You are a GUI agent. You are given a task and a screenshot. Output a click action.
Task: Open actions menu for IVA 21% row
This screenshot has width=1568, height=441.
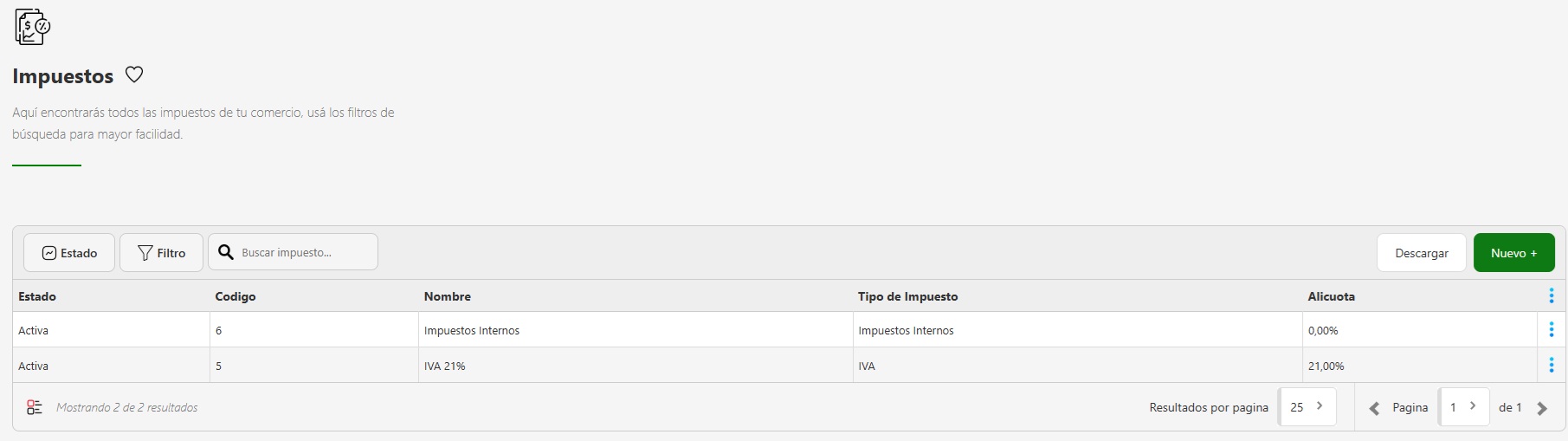[1551, 366]
